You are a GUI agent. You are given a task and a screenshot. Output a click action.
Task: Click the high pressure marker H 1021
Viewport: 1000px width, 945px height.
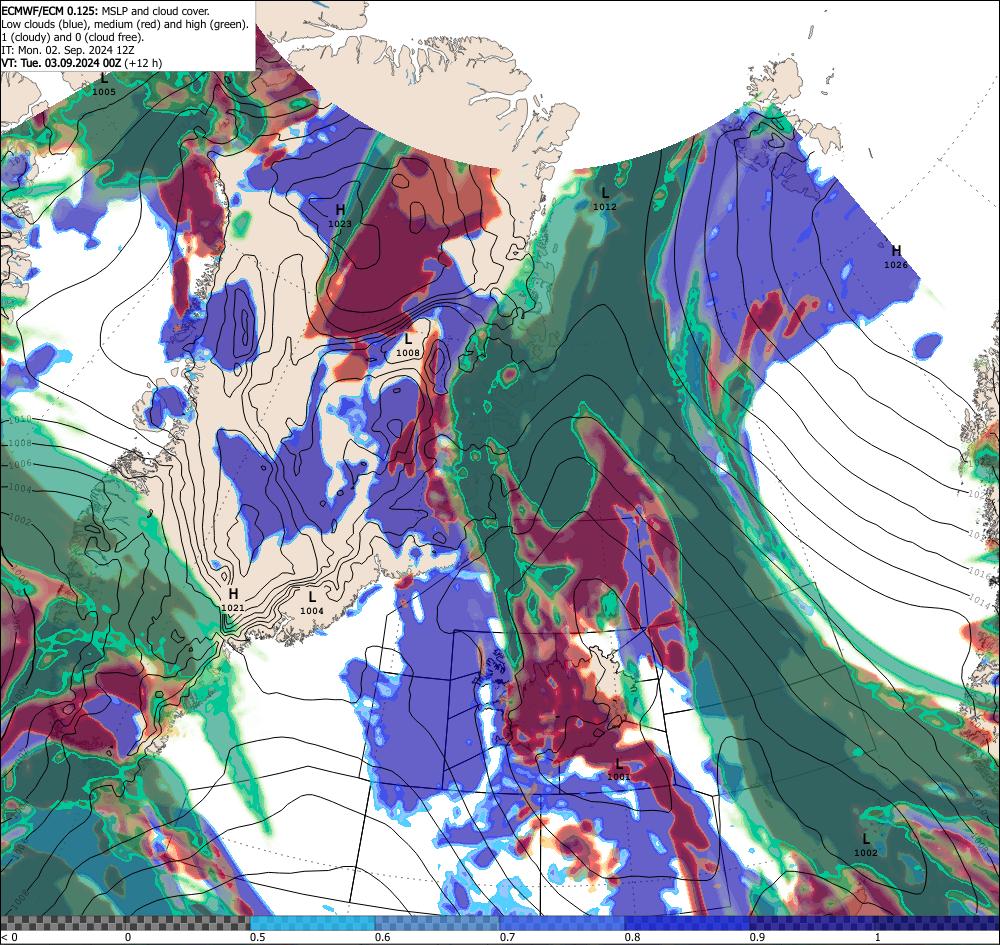(233, 600)
